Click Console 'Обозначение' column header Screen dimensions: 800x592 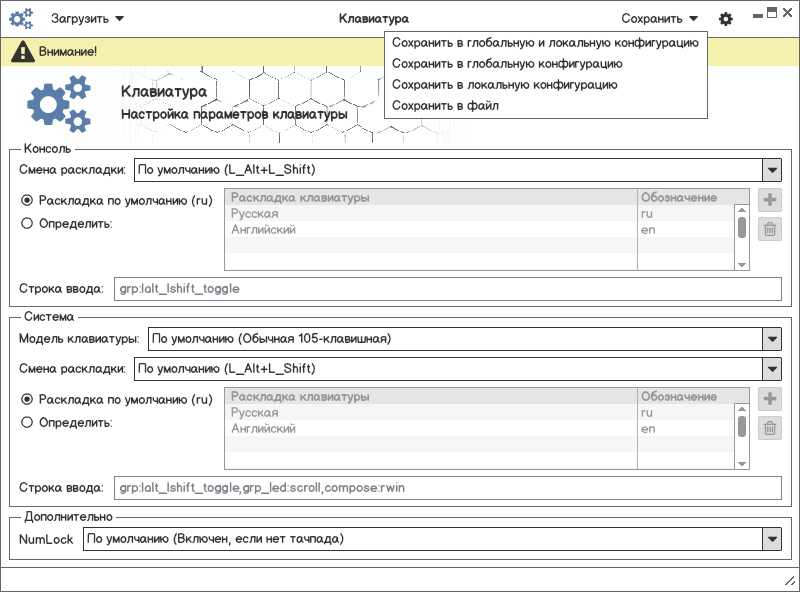click(693, 198)
